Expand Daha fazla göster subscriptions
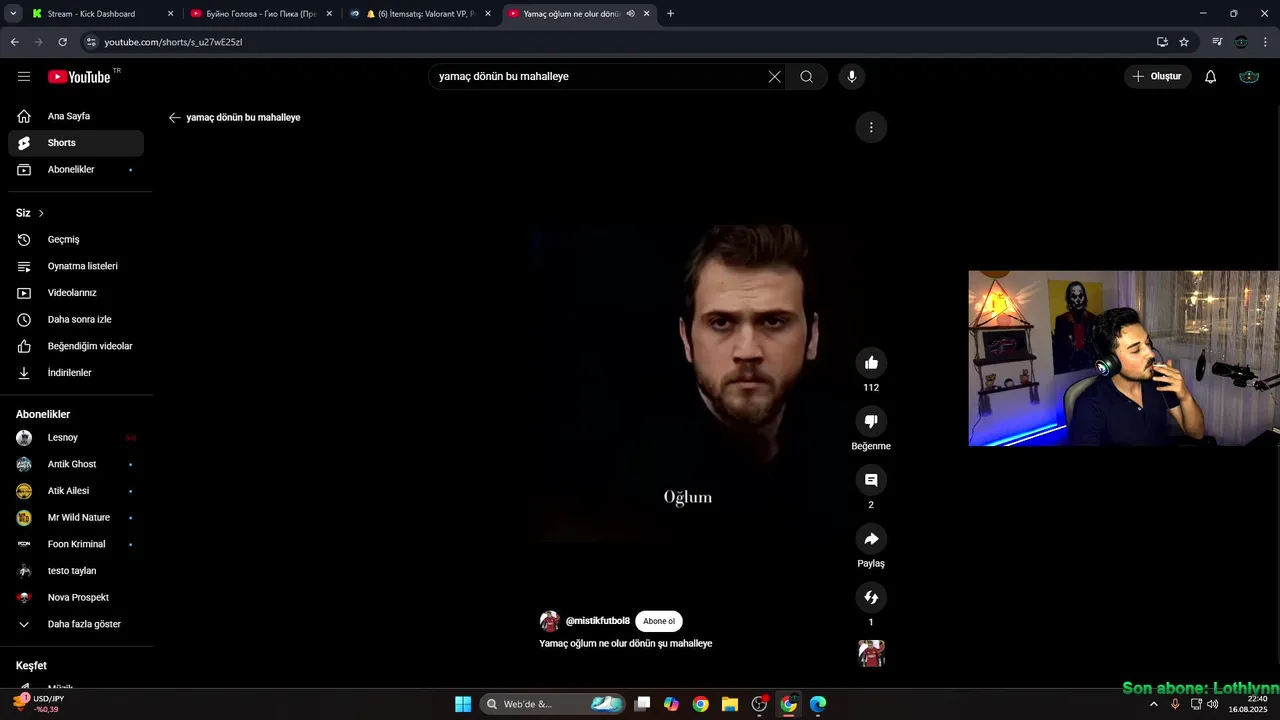This screenshot has height=720, width=1280. pos(76,624)
